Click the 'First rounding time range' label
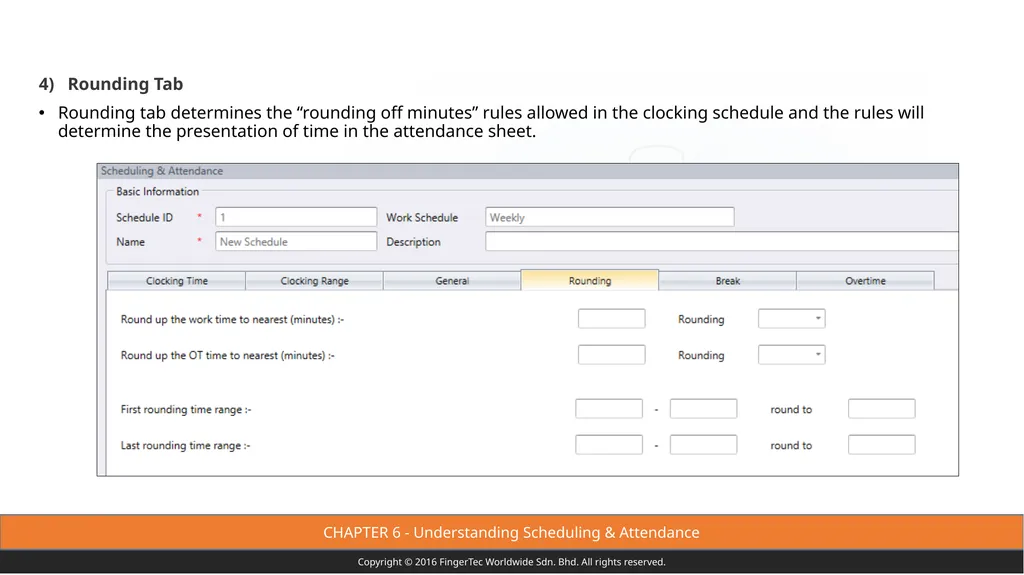Screen dimensions: 1024x575 [185, 410]
